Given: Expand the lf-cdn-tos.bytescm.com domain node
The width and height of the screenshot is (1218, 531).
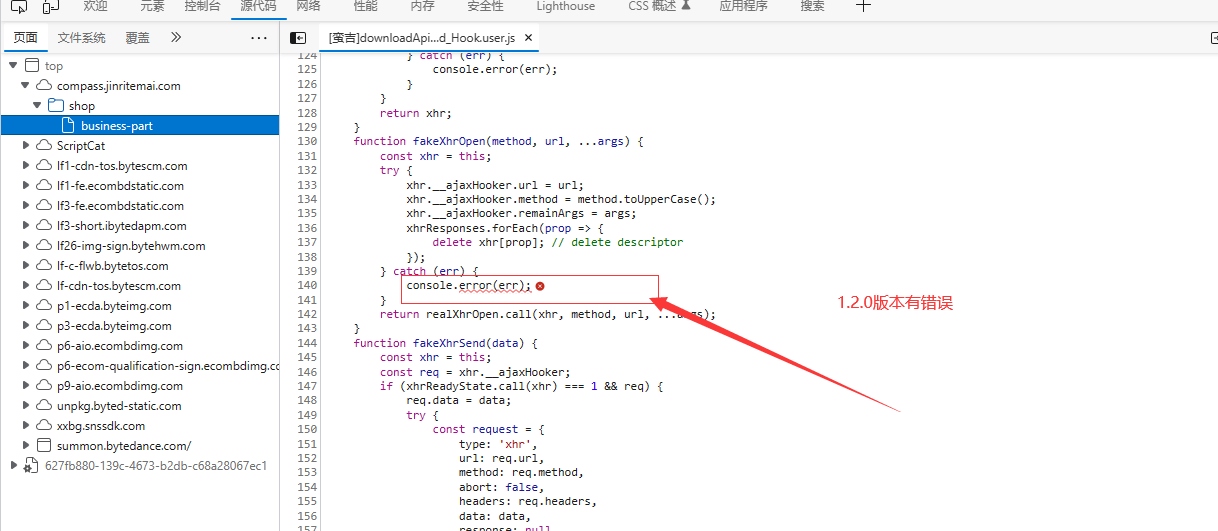Looking at the screenshot, I should (26, 286).
